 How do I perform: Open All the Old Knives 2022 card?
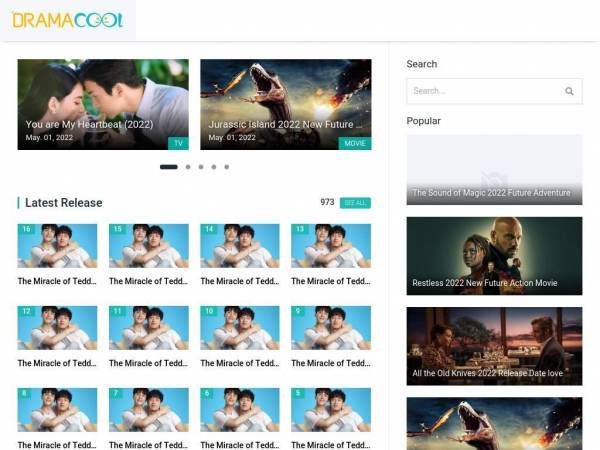494,346
